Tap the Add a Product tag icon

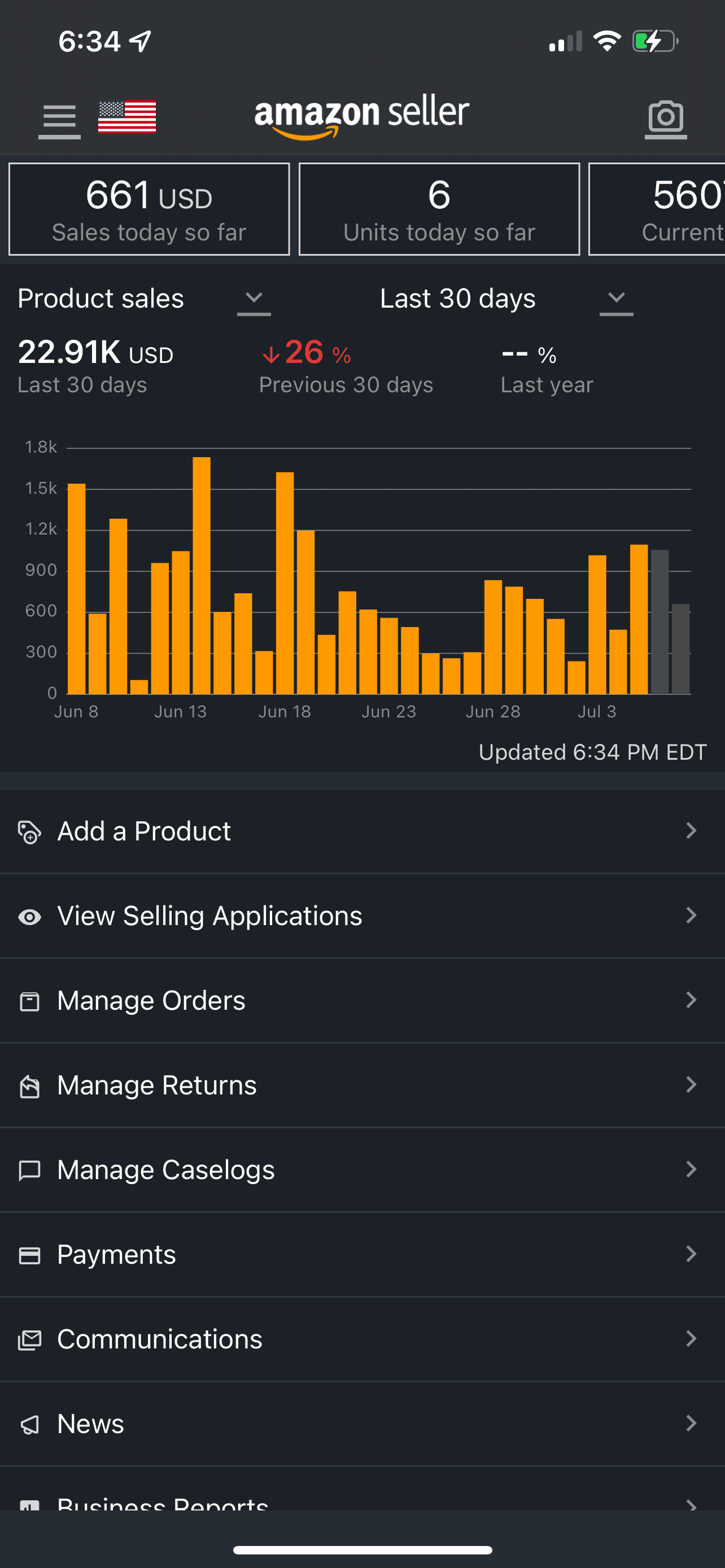coord(29,832)
